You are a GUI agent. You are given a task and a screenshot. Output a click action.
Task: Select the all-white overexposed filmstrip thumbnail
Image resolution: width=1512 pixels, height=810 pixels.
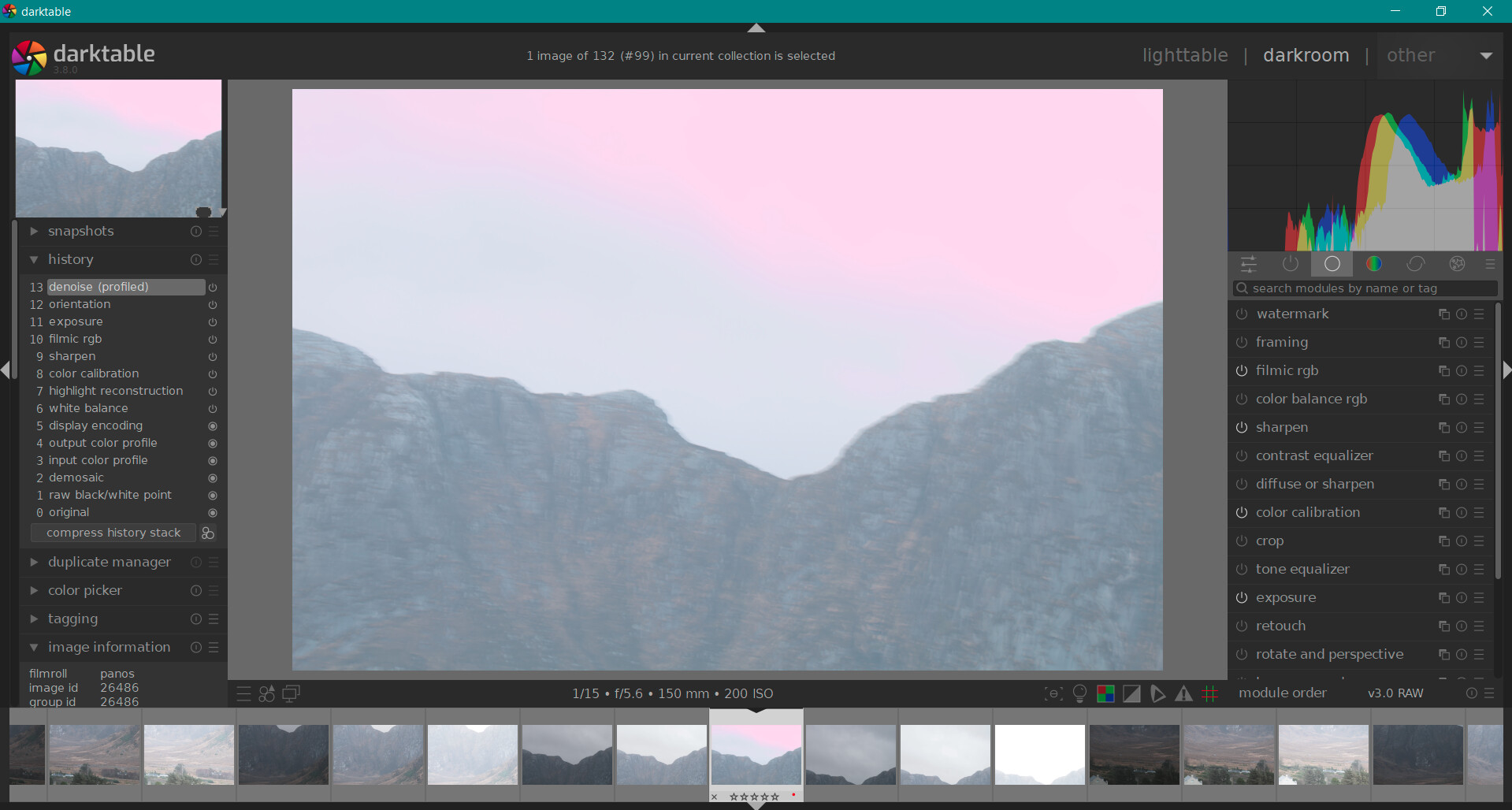pyautogui.click(x=1040, y=755)
